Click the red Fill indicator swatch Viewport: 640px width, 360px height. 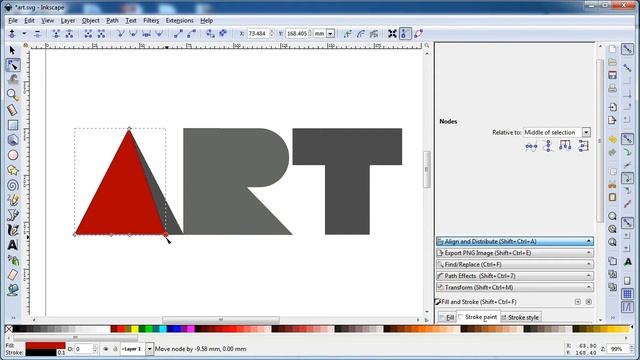(45, 346)
